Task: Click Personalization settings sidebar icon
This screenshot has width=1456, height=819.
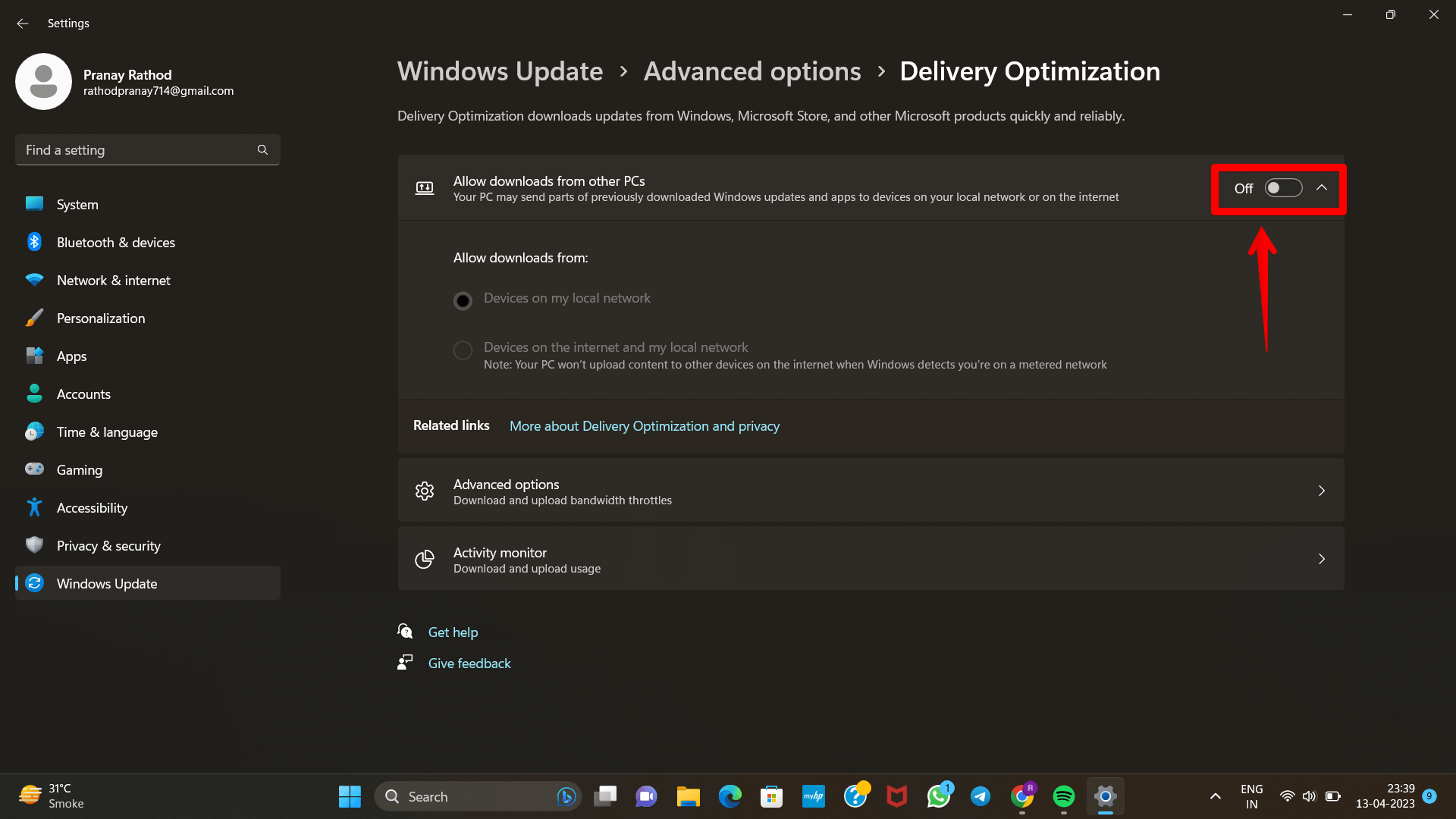Action: pos(36,317)
